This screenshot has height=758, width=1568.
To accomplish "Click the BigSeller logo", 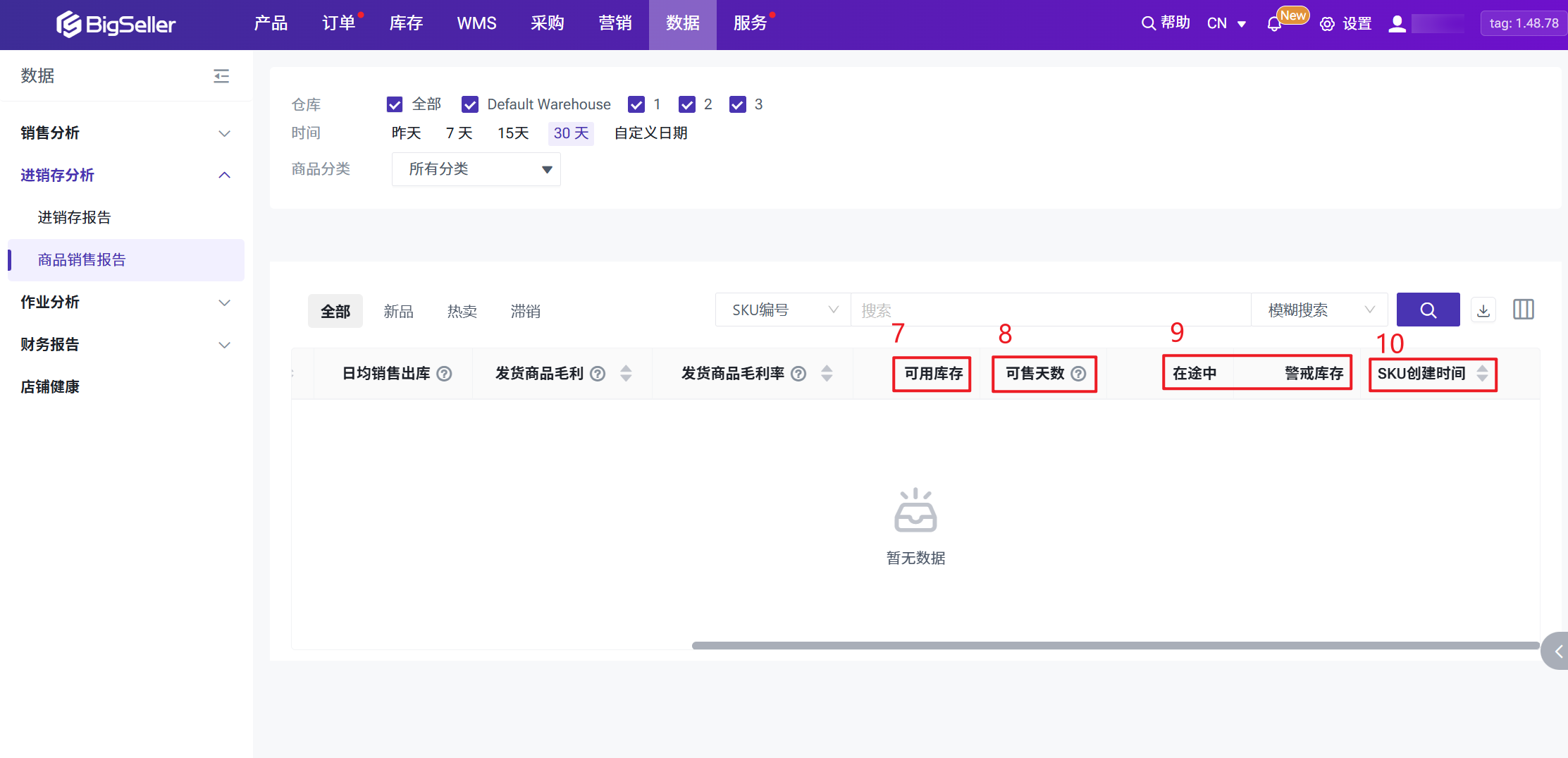I will 116,25.
